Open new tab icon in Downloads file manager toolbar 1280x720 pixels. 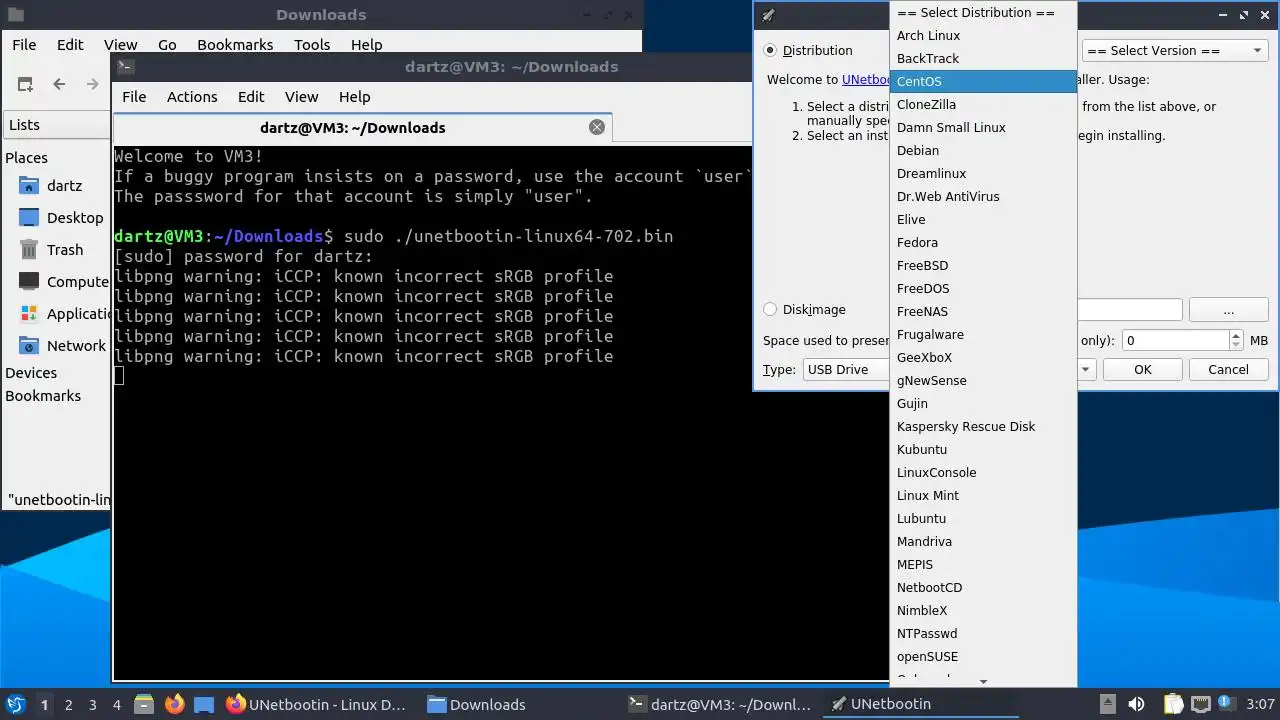pyautogui.click(x=25, y=84)
